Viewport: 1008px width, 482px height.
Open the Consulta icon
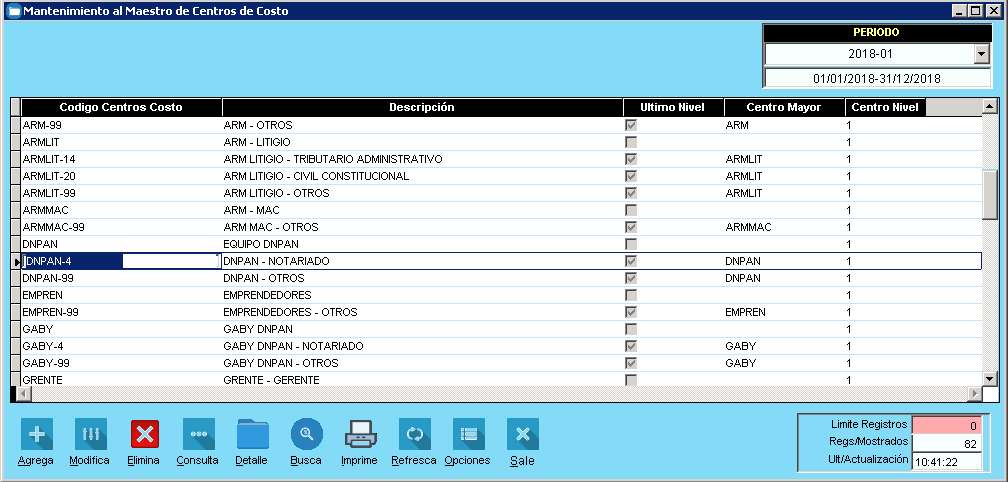tap(198, 434)
